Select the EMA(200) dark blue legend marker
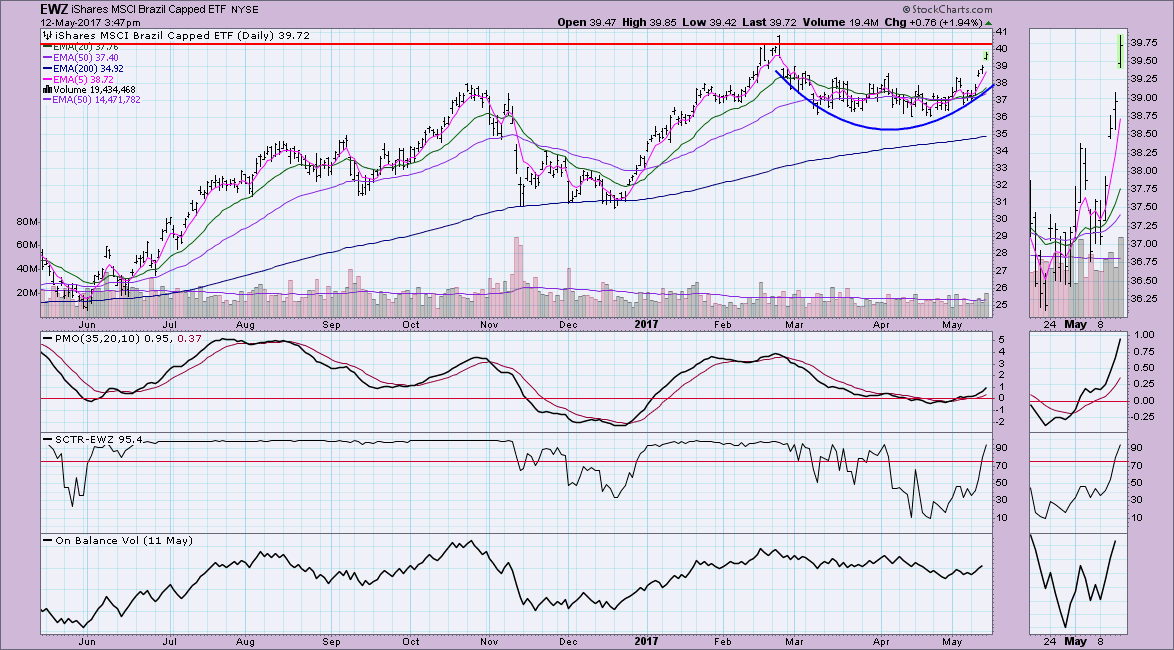This screenshot has height=650, width=1174. click(47, 66)
